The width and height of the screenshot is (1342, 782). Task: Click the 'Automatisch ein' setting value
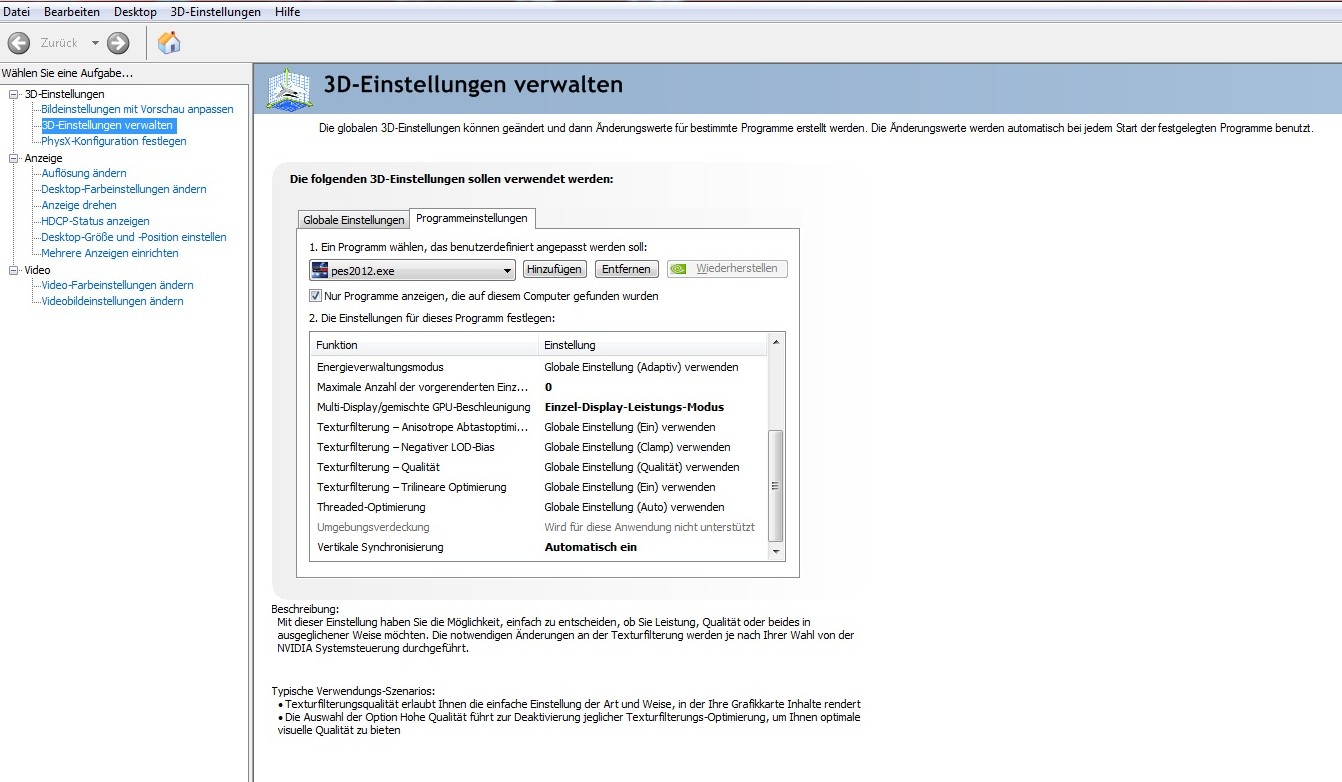pyautogui.click(x=590, y=547)
